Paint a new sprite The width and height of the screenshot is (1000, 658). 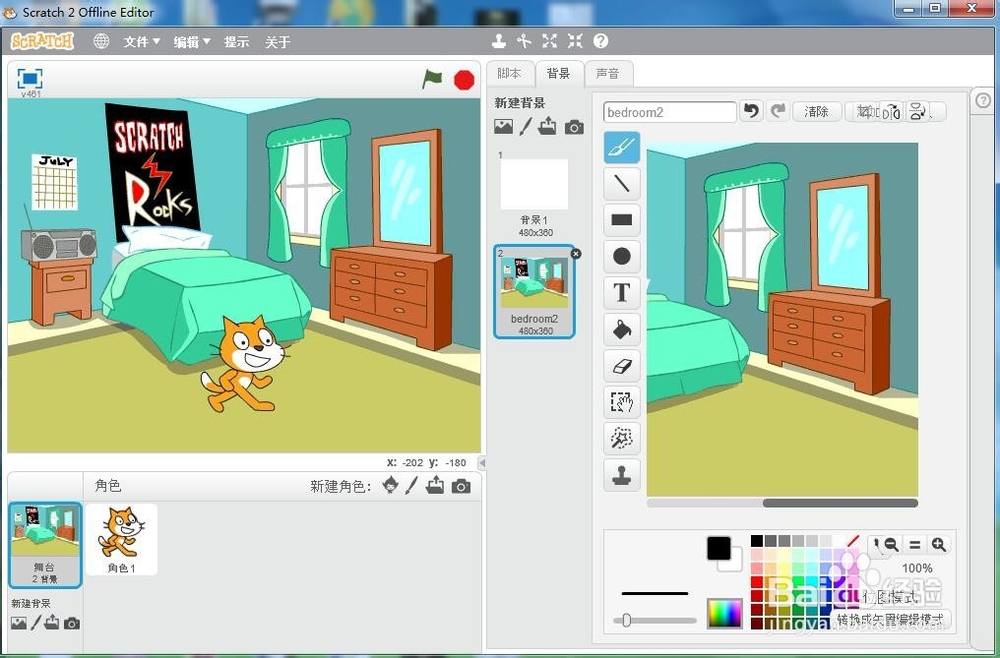[x=412, y=486]
